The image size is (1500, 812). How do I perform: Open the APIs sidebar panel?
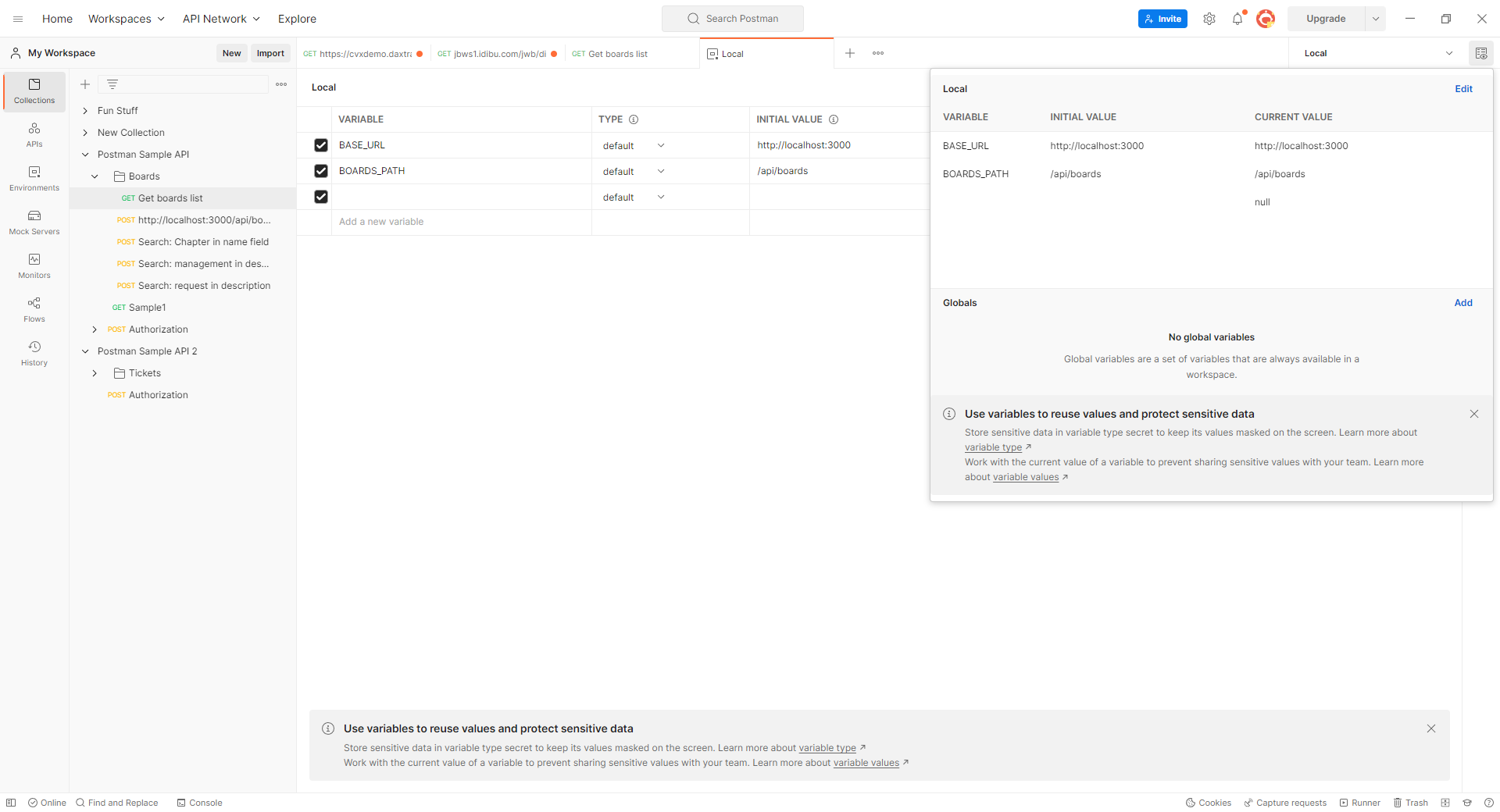point(34,135)
